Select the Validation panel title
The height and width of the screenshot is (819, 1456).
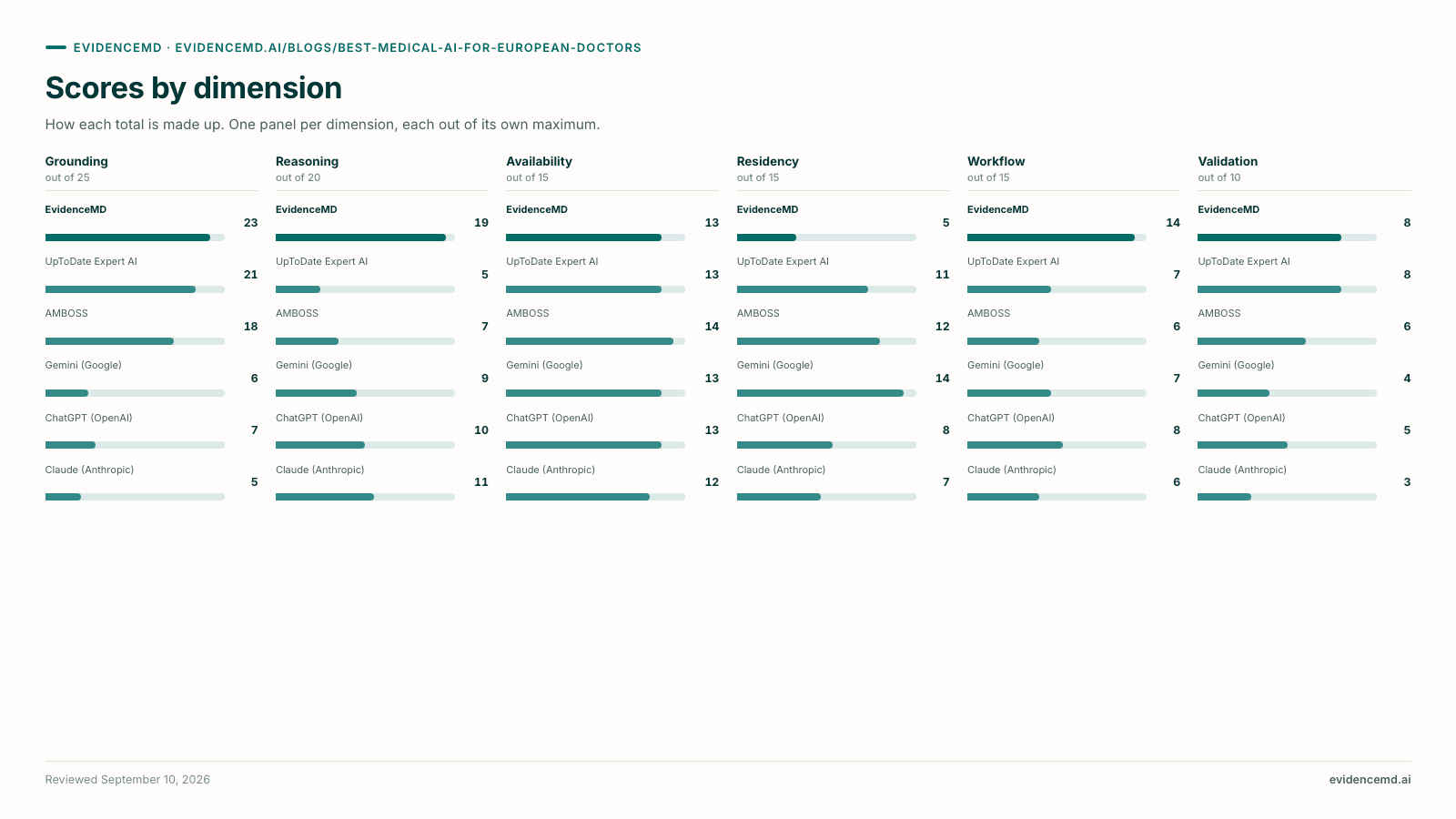point(1228,161)
